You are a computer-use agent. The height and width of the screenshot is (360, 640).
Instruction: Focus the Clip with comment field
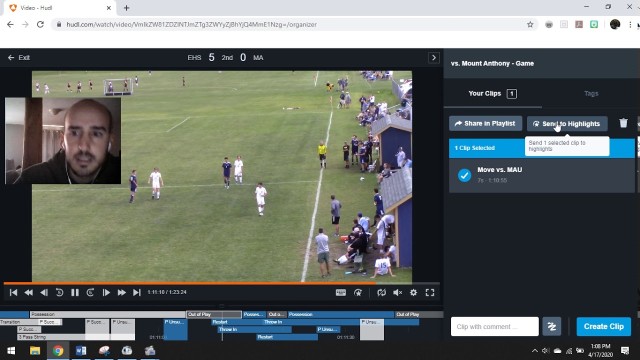tap(495, 327)
